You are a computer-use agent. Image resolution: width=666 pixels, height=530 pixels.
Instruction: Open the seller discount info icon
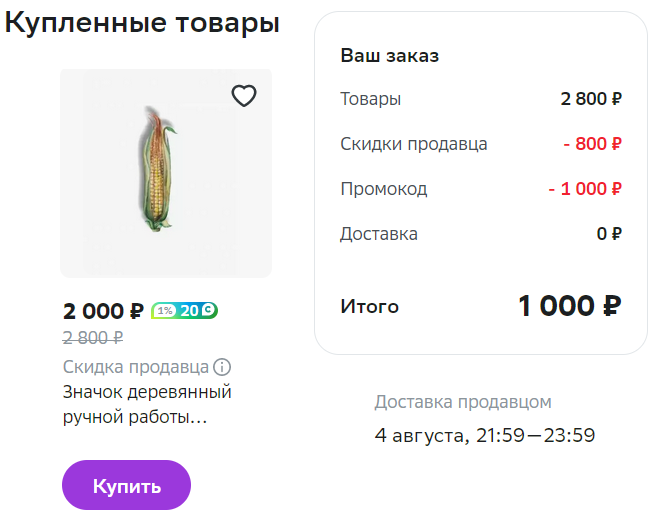(x=222, y=367)
